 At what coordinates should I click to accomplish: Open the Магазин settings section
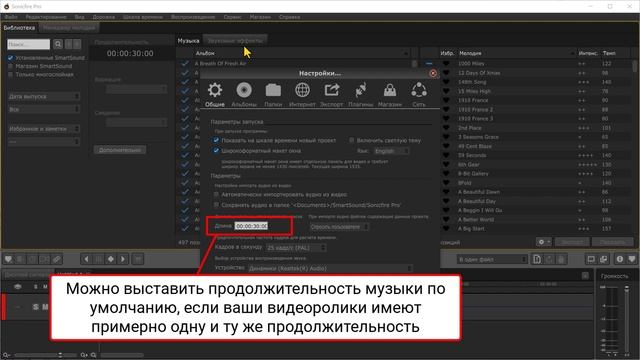click(x=390, y=95)
